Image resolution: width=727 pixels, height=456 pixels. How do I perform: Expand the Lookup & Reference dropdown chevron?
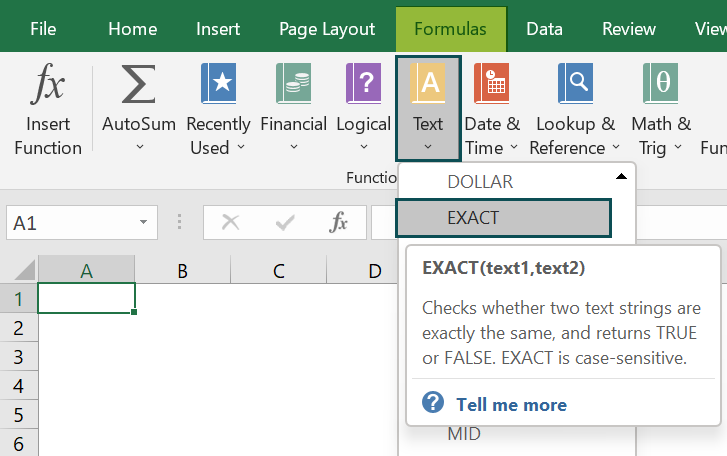point(616,147)
